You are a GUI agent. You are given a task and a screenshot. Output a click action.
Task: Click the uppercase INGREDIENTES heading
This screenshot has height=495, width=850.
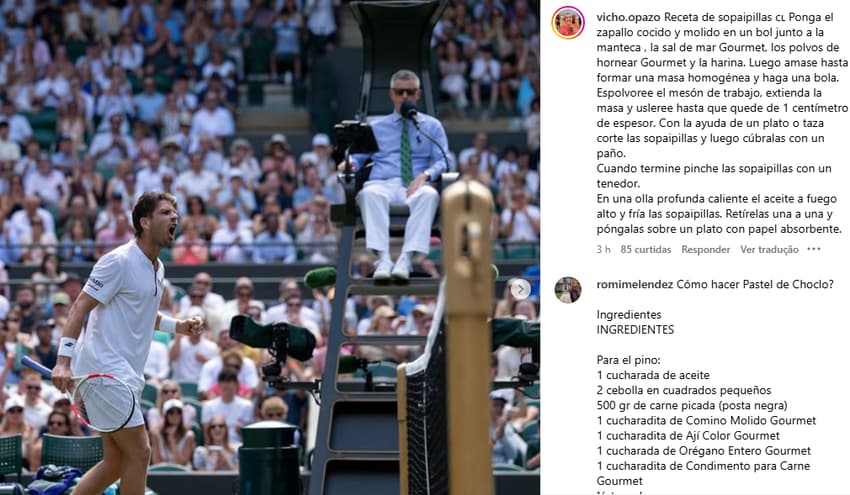pyautogui.click(x=635, y=330)
